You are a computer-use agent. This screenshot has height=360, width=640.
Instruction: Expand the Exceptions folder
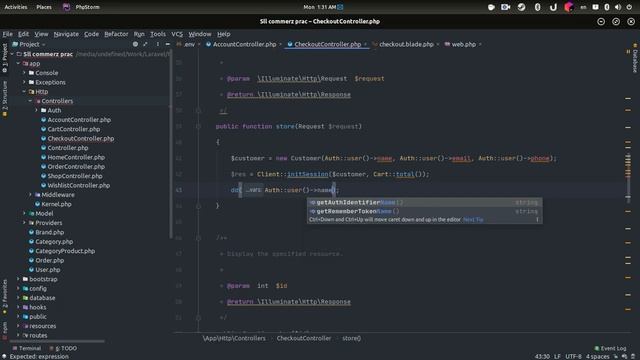[24, 82]
